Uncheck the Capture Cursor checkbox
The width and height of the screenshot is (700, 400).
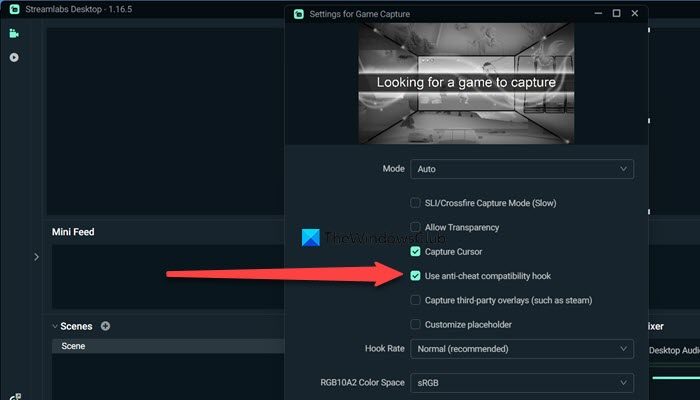point(415,251)
